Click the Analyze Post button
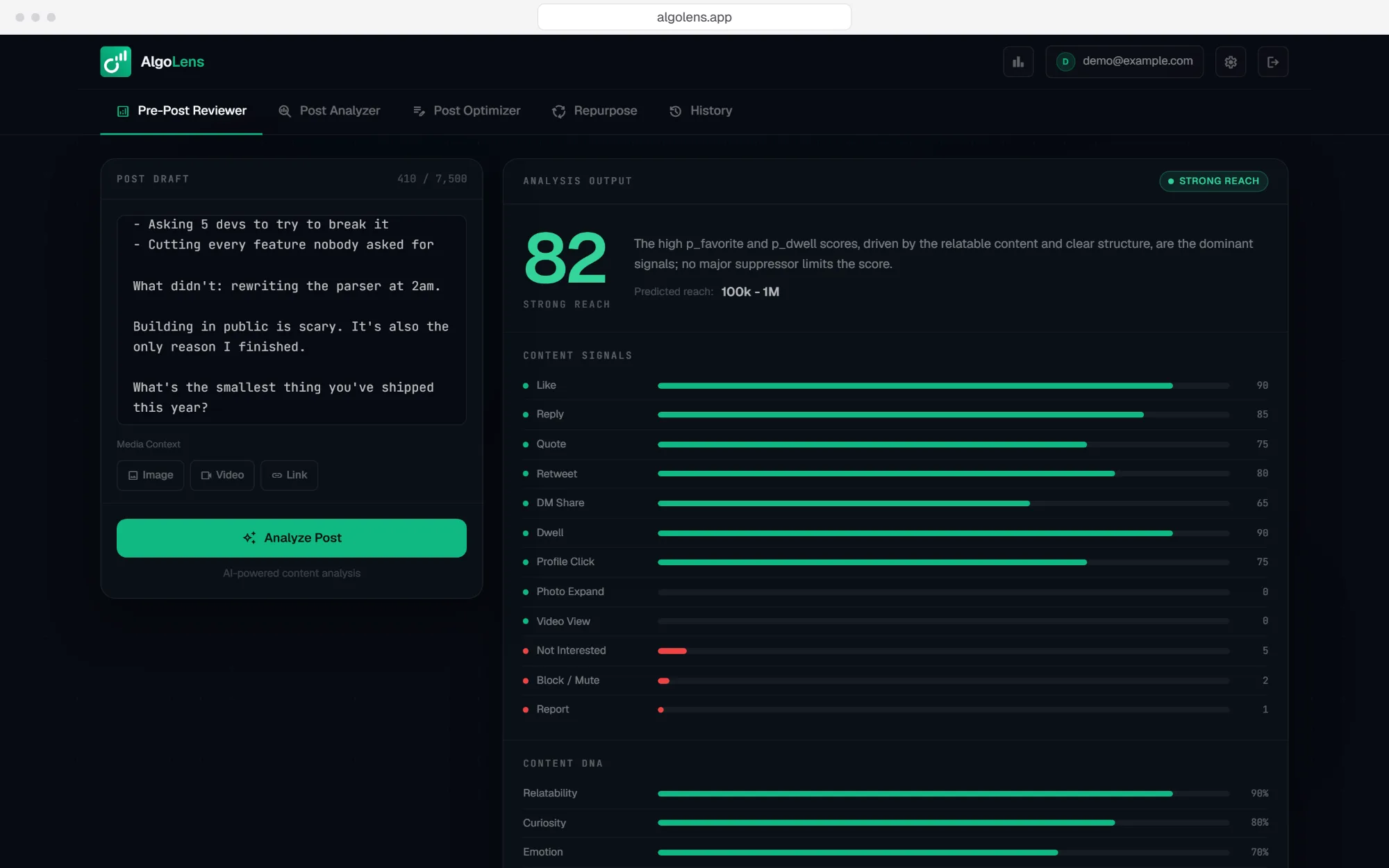Viewport: 1389px width, 868px height. (292, 537)
